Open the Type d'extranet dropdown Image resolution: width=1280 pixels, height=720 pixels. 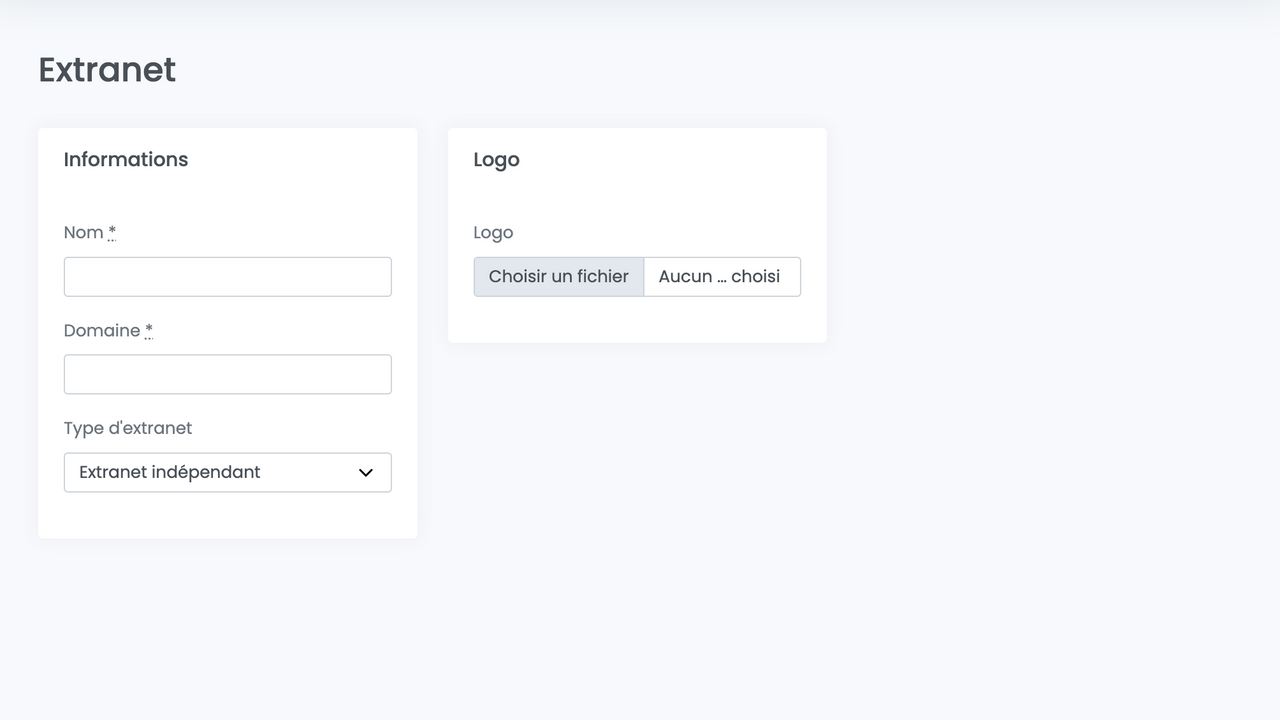tap(227, 473)
